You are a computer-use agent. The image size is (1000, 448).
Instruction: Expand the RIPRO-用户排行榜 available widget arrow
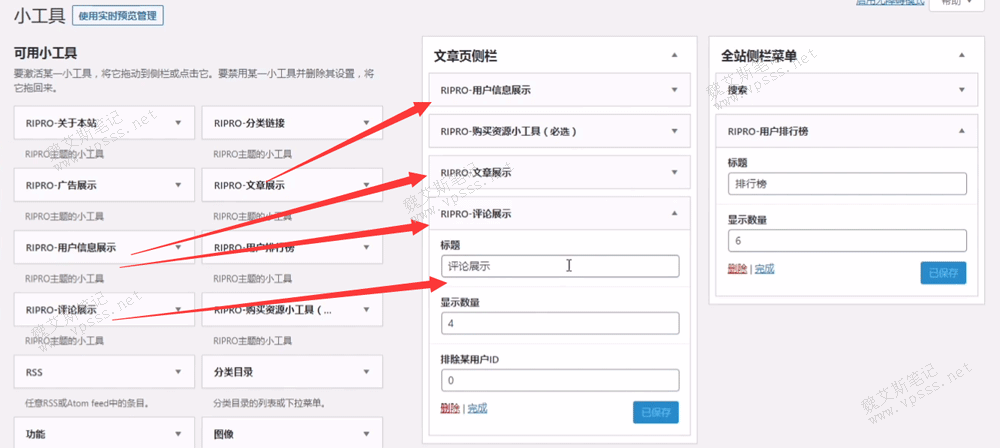click(x=366, y=248)
